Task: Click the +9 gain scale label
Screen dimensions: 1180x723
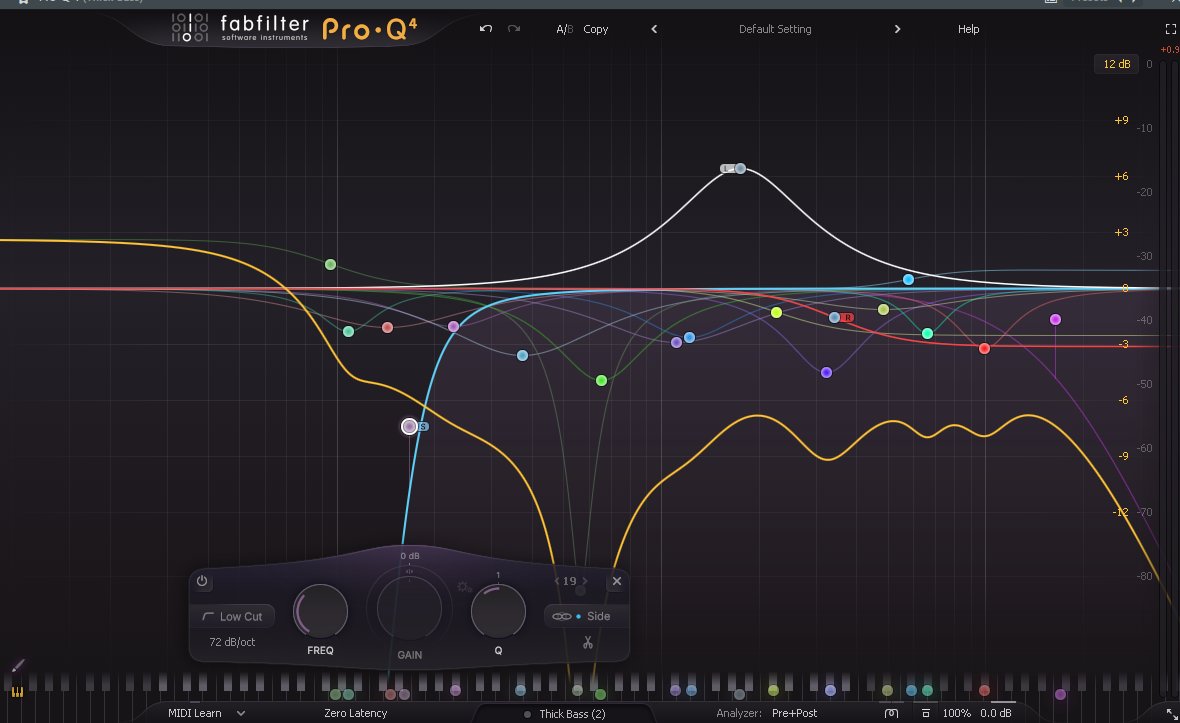Action: [1121, 120]
